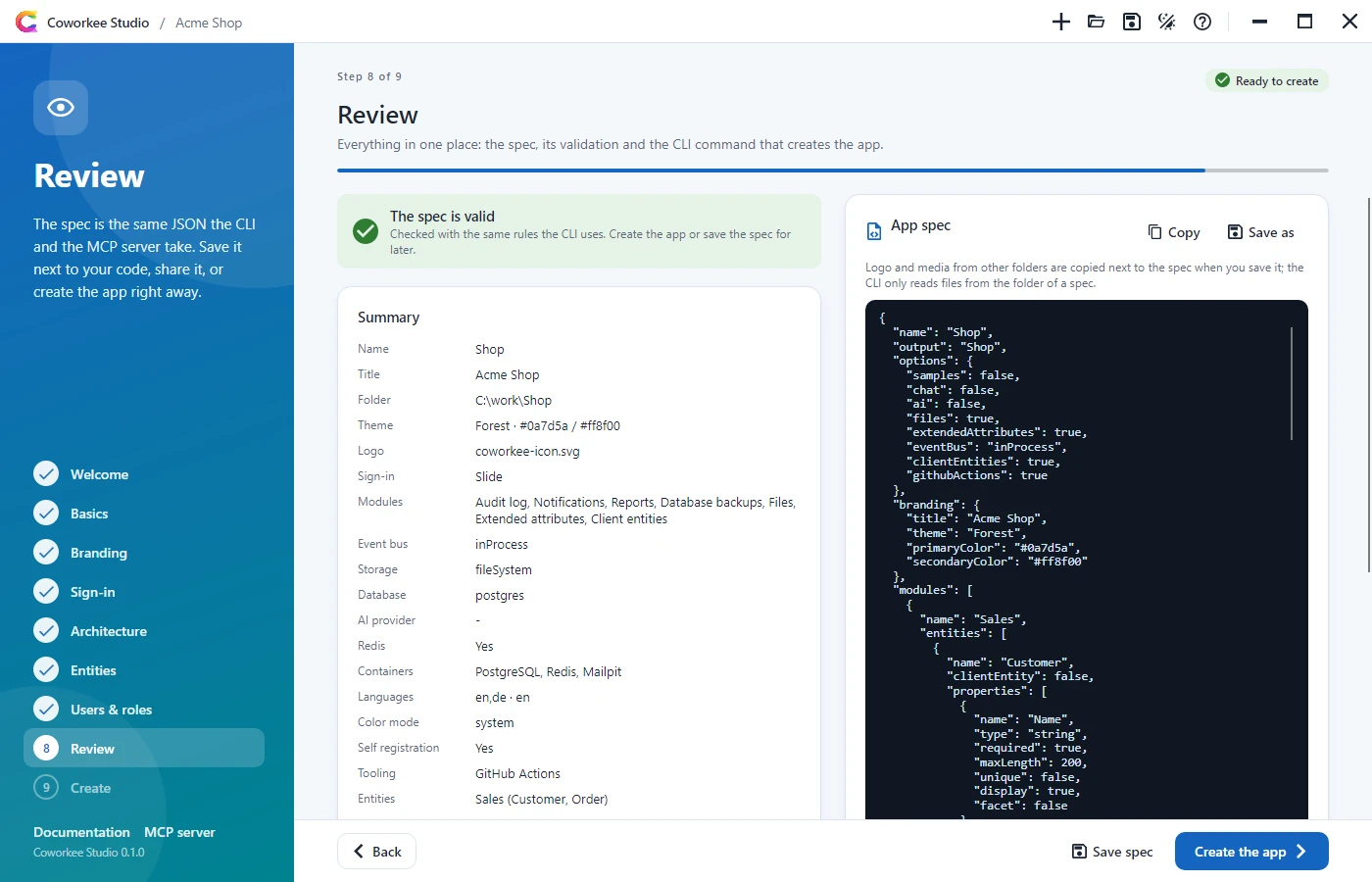Image resolution: width=1372 pixels, height=882 pixels.
Task: Save with the floppy disk icon in title bar
Action: 1132,22
